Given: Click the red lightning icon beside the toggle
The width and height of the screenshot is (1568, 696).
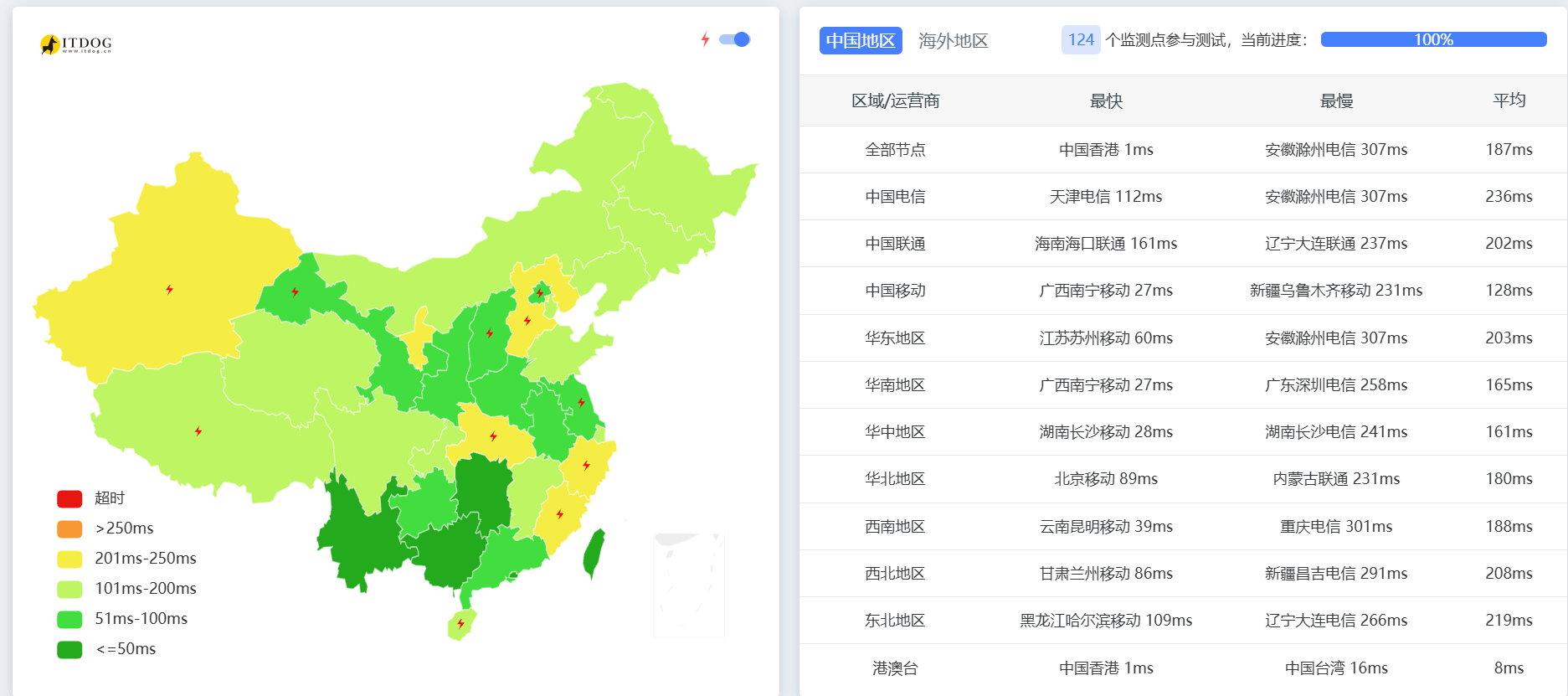Looking at the screenshot, I should pyautogui.click(x=706, y=39).
